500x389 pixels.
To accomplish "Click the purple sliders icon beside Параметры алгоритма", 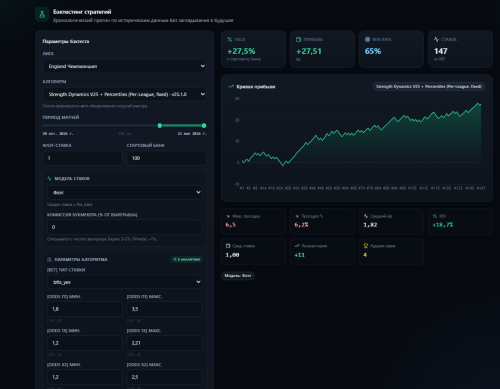I will tap(49, 259).
